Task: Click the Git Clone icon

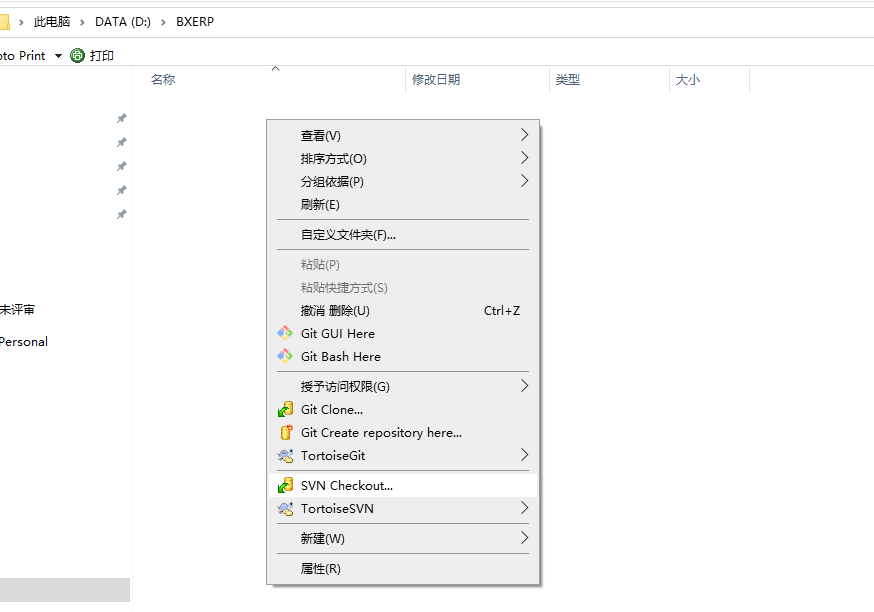Action: [x=285, y=409]
